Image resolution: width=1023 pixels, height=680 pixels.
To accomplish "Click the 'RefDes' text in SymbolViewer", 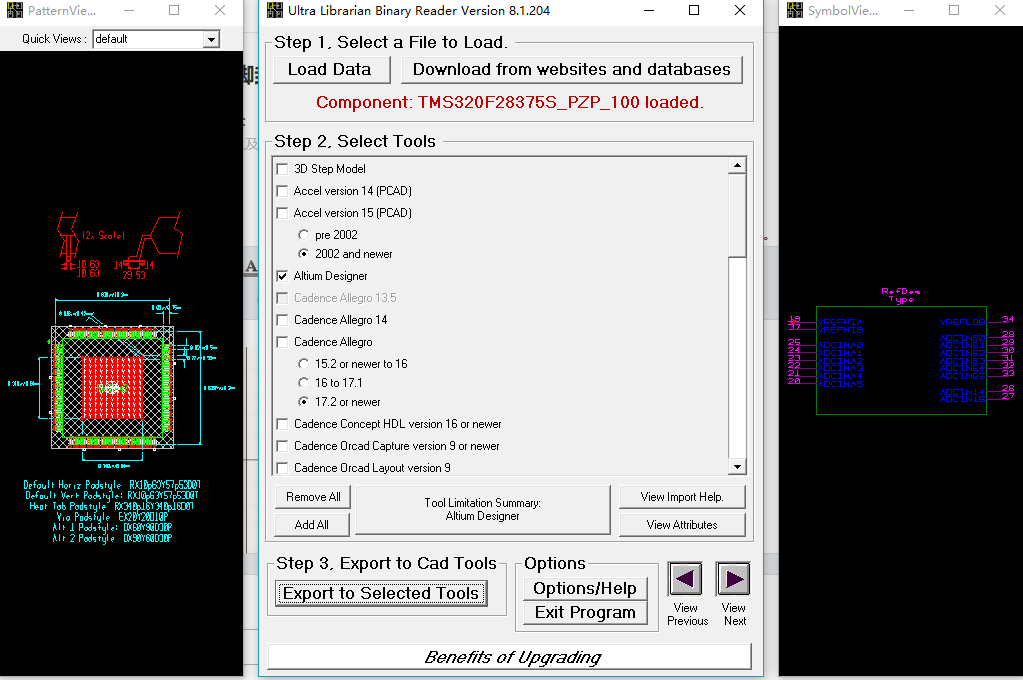I will [900, 291].
